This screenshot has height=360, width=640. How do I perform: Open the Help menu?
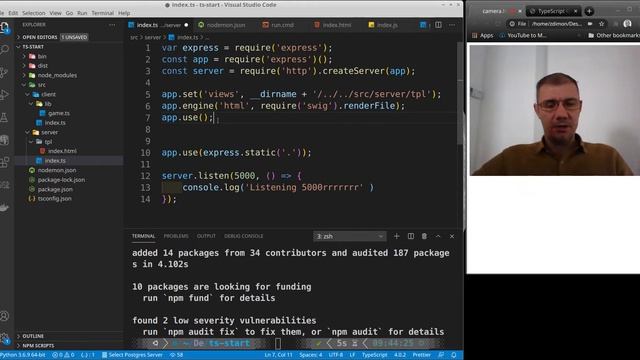[x=124, y=13]
